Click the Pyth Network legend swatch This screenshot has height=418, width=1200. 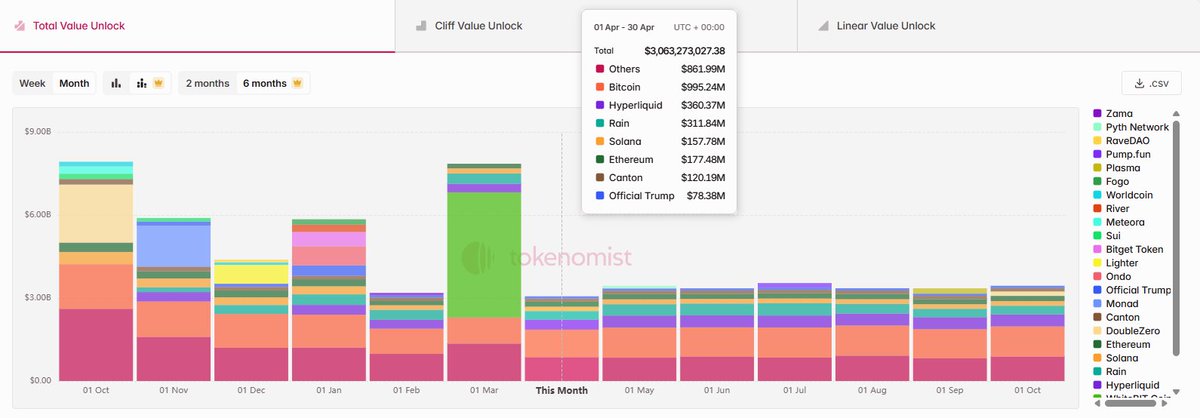(1097, 128)
